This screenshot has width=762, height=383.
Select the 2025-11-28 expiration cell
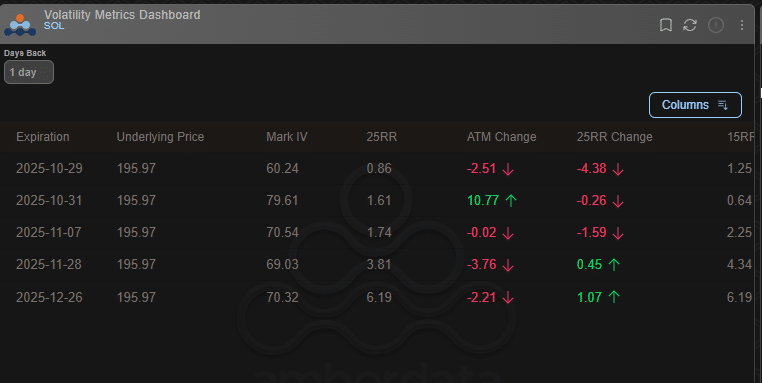click(49, 264)
